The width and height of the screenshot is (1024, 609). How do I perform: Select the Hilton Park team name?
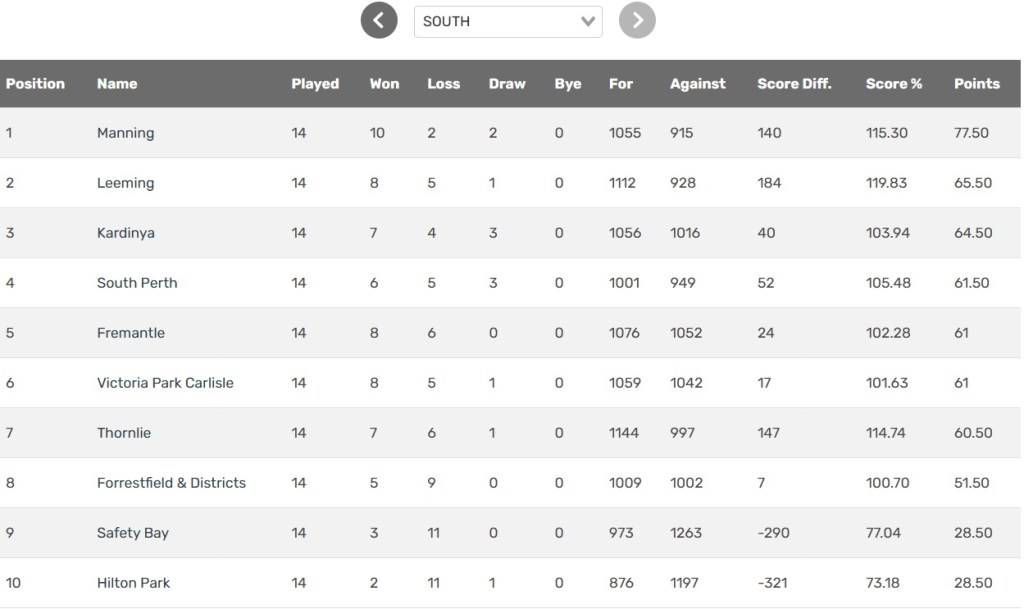[133, 583]
